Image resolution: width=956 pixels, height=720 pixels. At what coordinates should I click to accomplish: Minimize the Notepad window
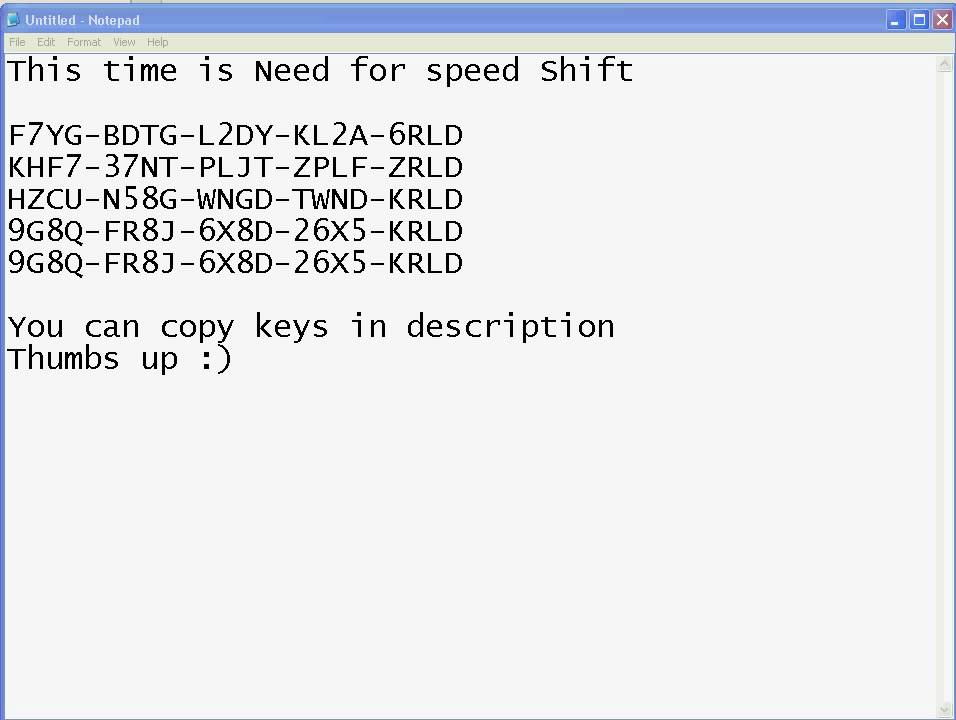896,19
